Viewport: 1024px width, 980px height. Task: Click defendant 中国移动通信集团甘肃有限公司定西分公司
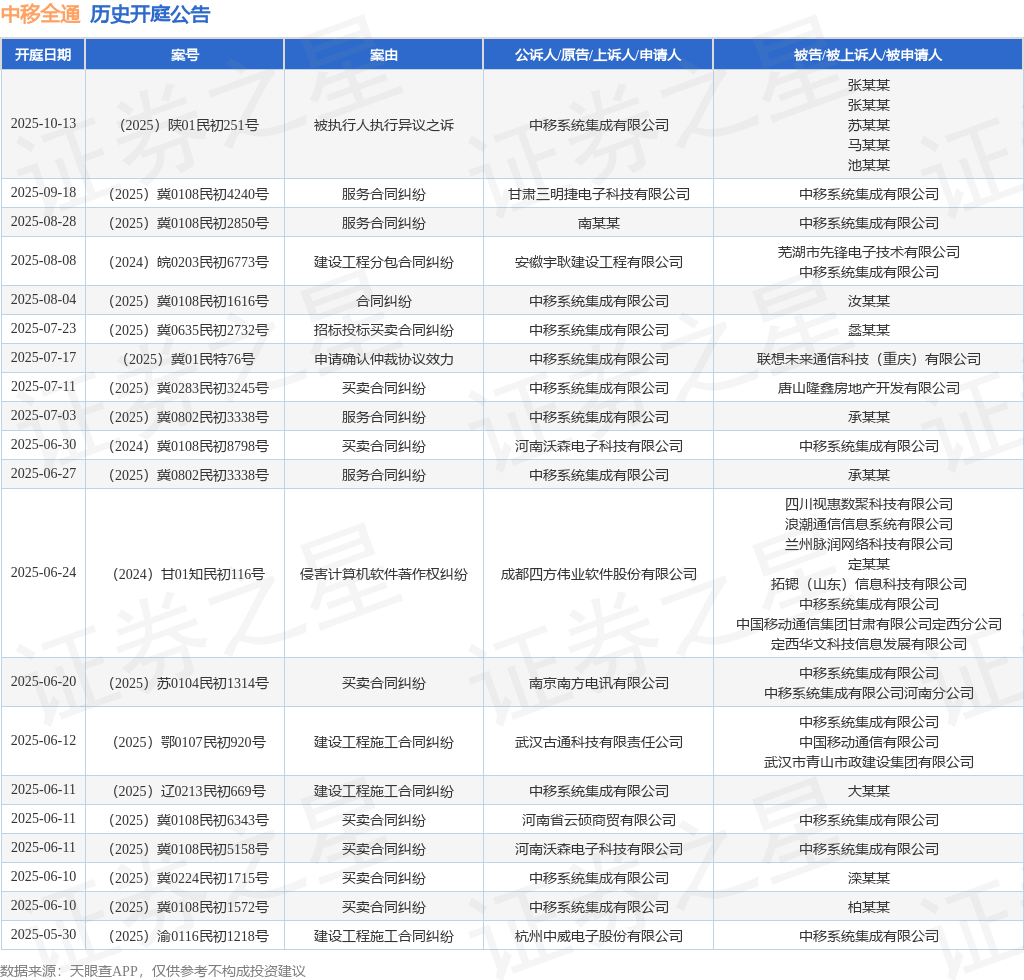click(x=869, y=625)
